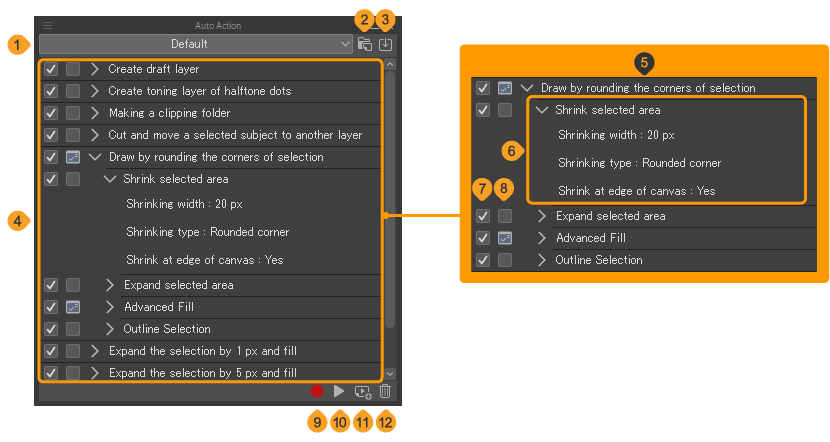Image resolution: width=830 pixels, height=442 pixels.
Task: Click the auto action set management icon beside Default
Action: point(365,44)
